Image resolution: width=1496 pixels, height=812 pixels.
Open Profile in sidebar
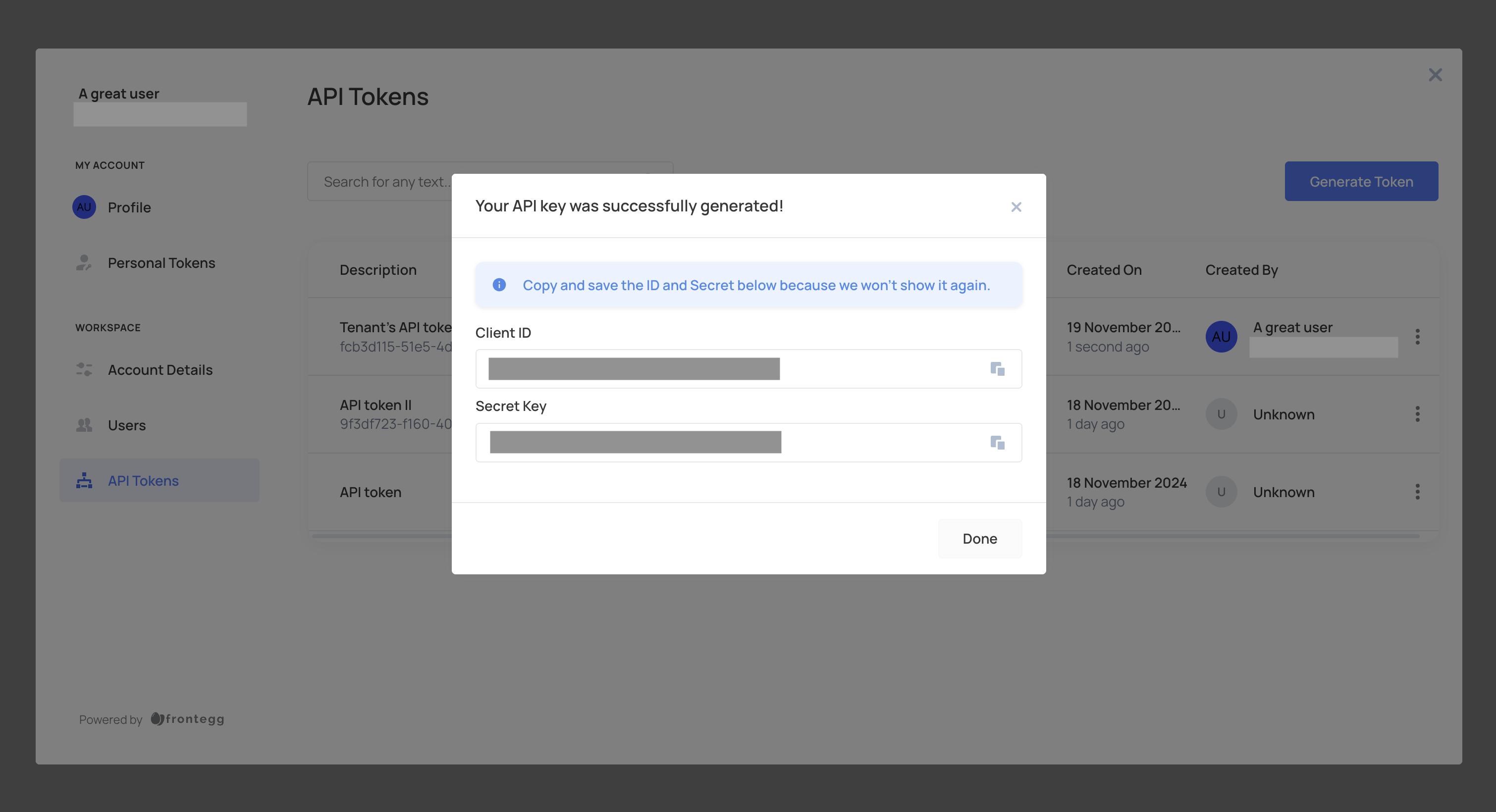click(x=129, y=207)
